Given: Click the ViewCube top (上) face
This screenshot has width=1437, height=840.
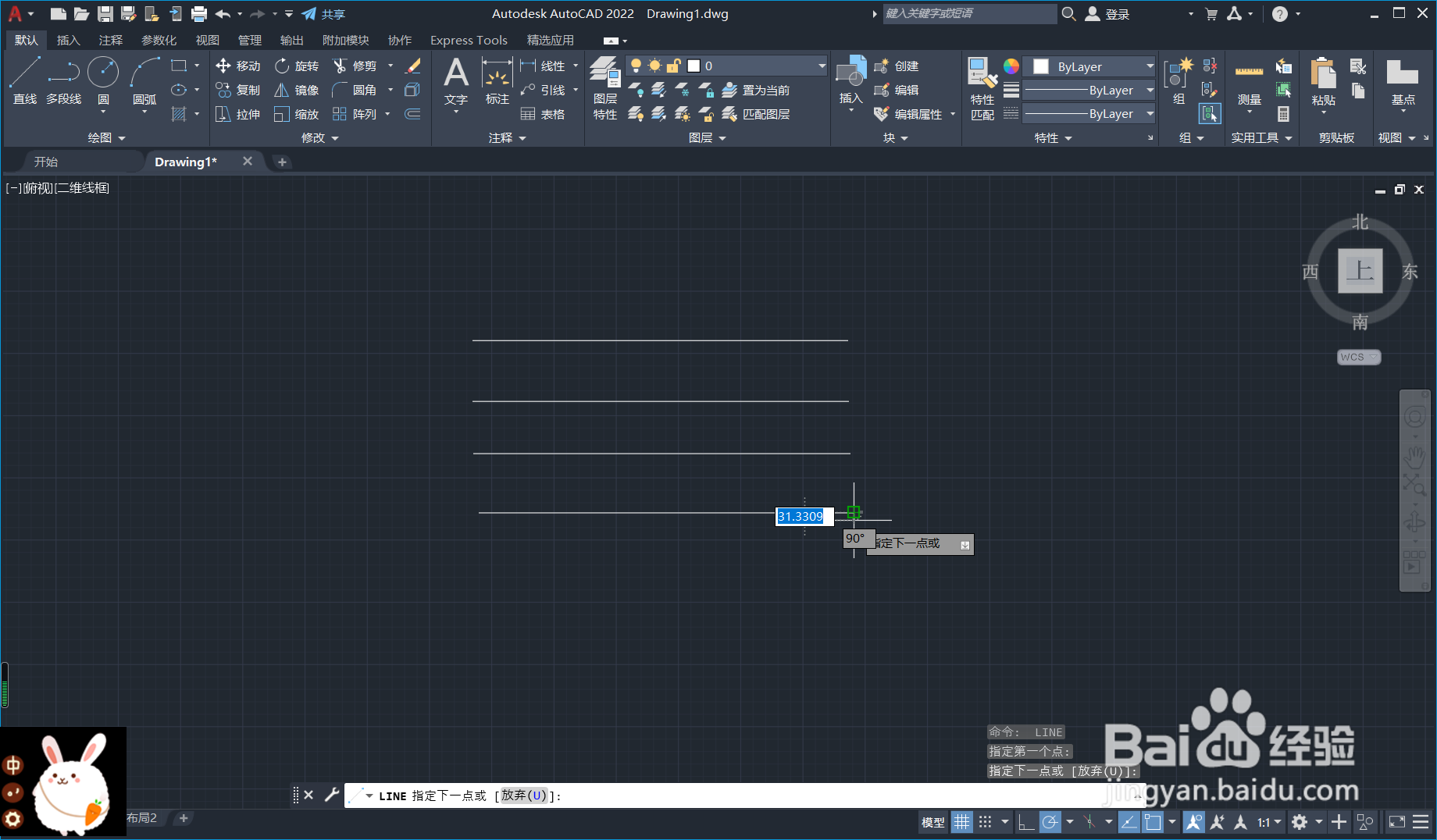Looking at the screenshot, I should 1360,271.
